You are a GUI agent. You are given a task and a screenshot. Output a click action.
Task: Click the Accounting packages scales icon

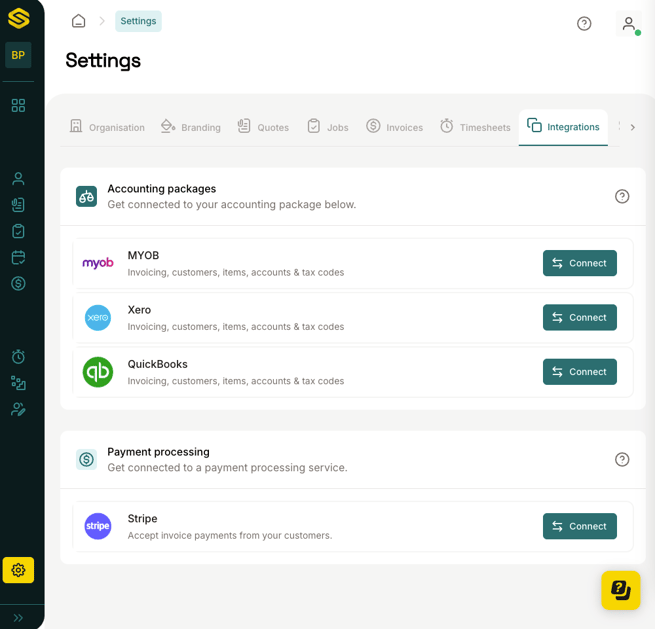pyautogui.click(x=86, y=196)
